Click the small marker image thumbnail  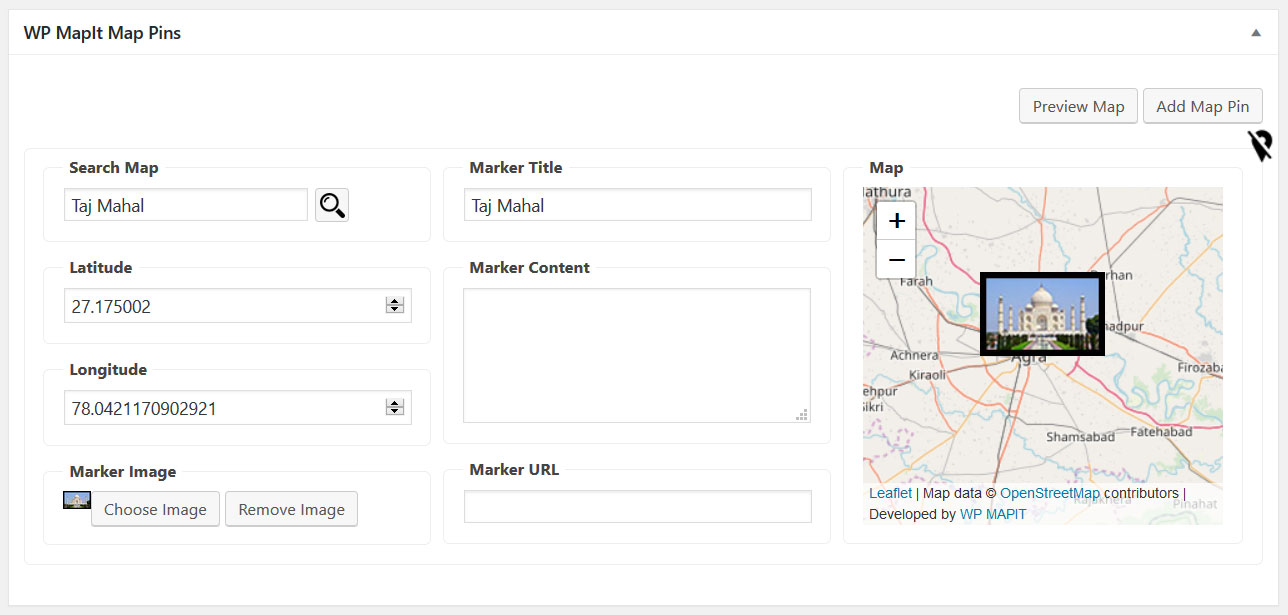(x=77, y=500)
